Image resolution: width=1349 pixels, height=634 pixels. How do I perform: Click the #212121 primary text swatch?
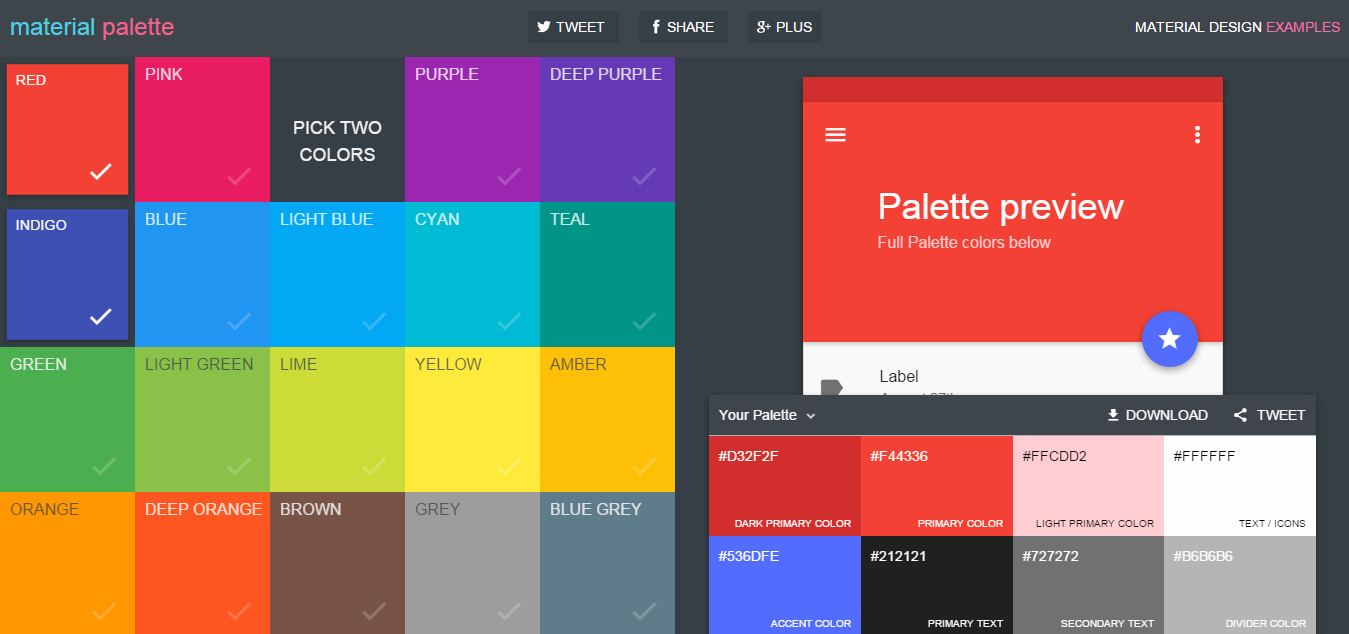point(937,585)
